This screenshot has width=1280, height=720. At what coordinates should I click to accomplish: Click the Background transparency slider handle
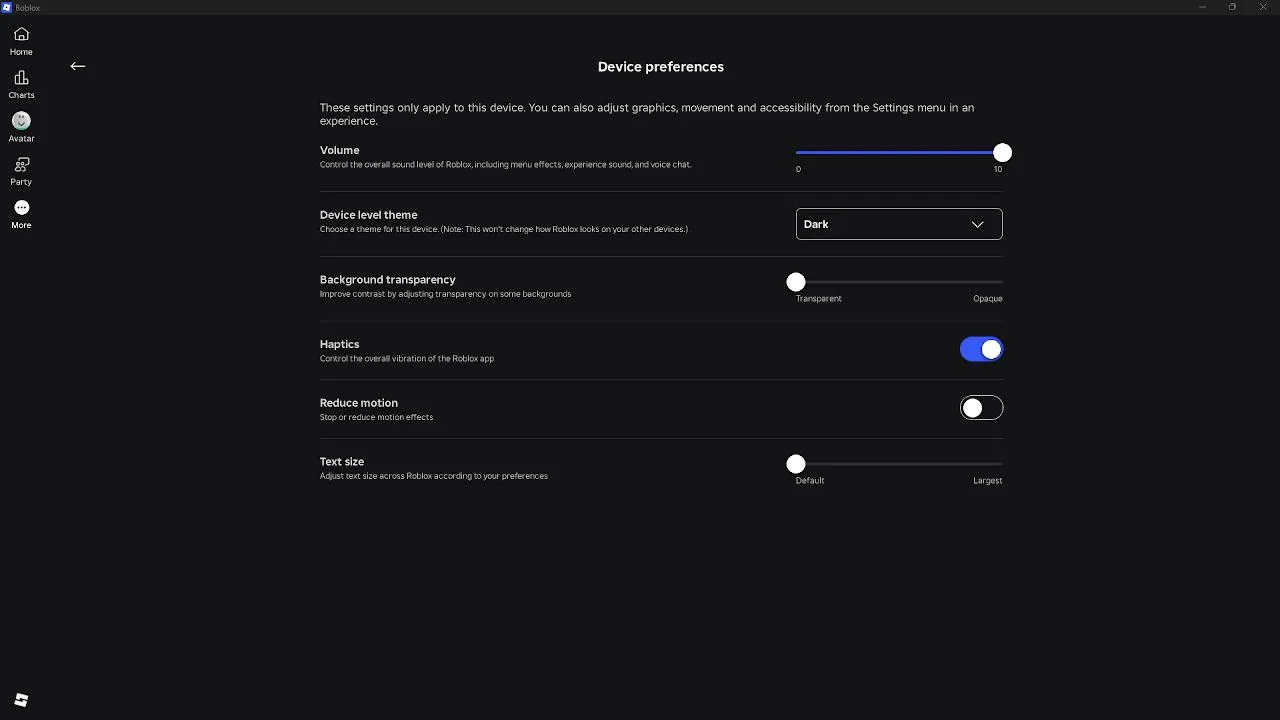pos(796,282)
